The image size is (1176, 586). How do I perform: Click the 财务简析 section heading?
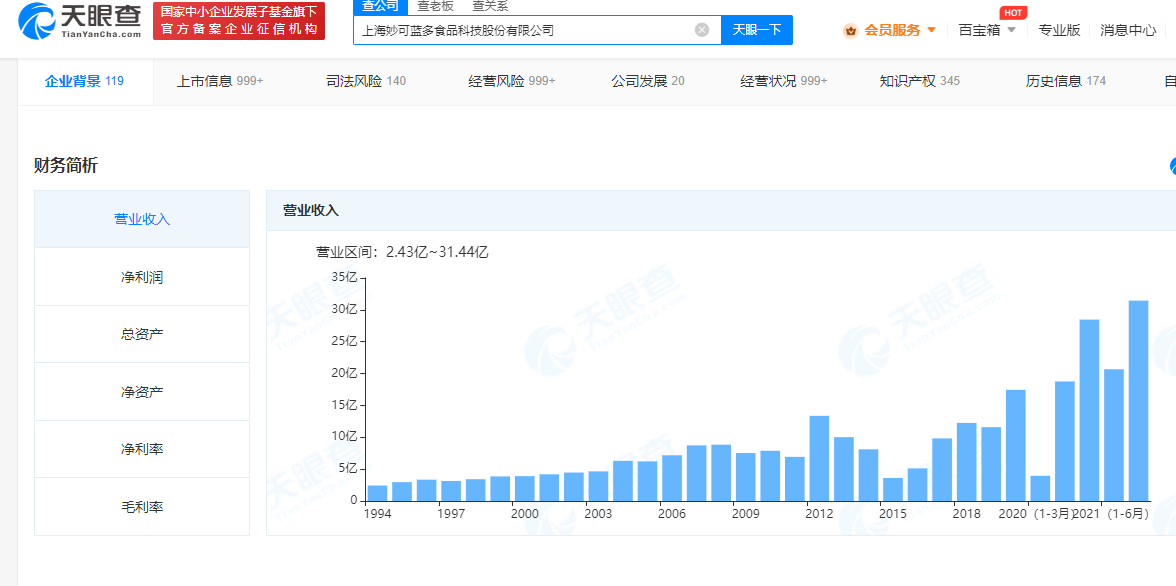tap(65, 166)
